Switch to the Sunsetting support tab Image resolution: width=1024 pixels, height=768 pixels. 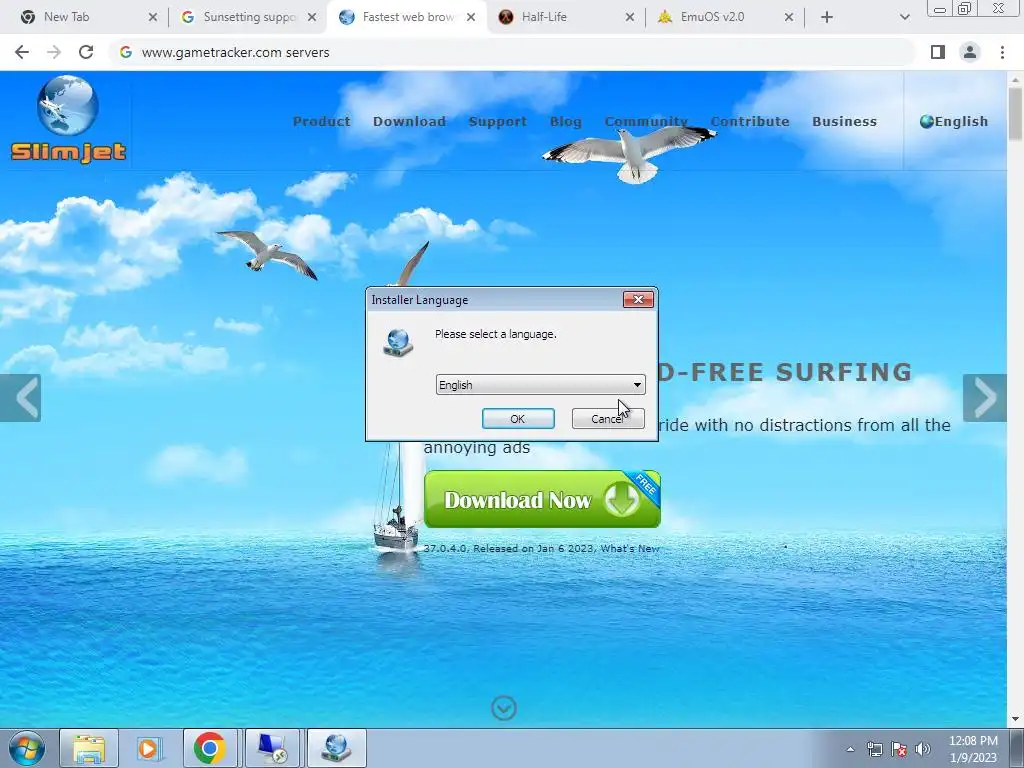[x=249, y=17]
